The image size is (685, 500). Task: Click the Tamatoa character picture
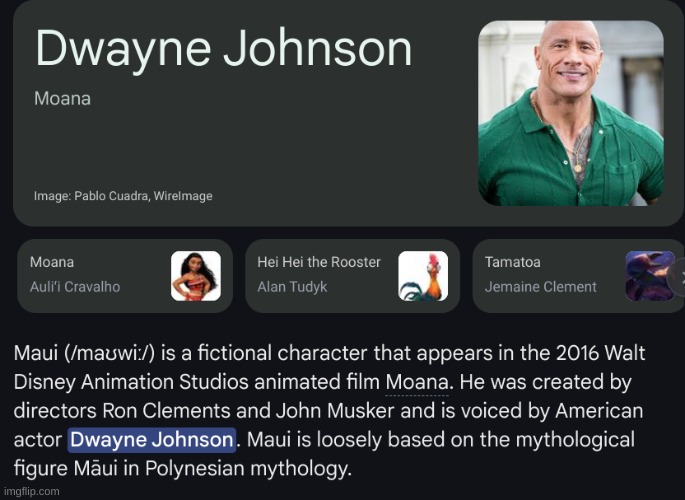650,276
